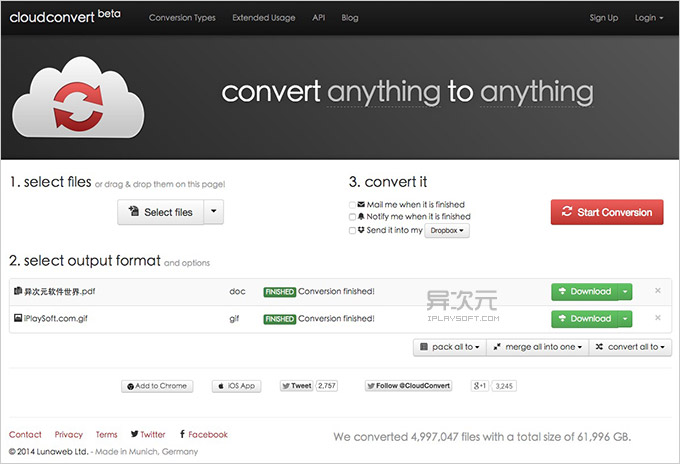
Task: Expand download options for the pdf row
Action: tap(625, 291)
